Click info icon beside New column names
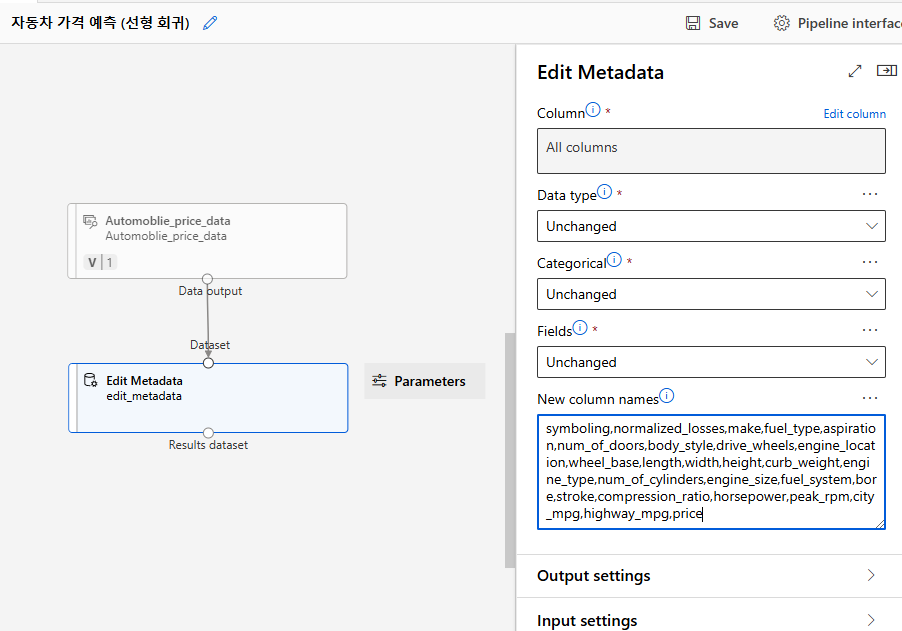Screen dimensions: 902x631 [x=666, y=396]
